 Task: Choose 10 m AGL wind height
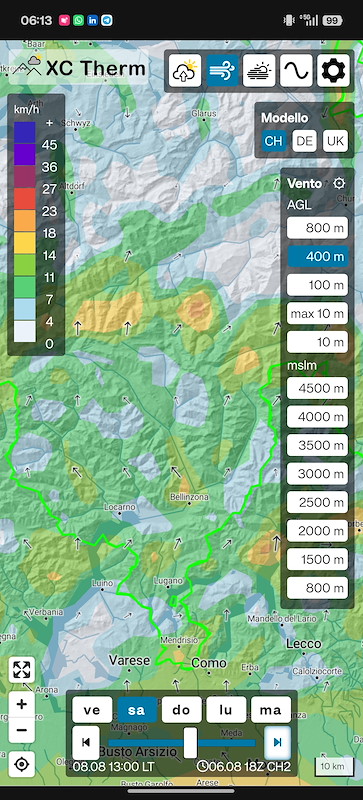pos(317,342)
